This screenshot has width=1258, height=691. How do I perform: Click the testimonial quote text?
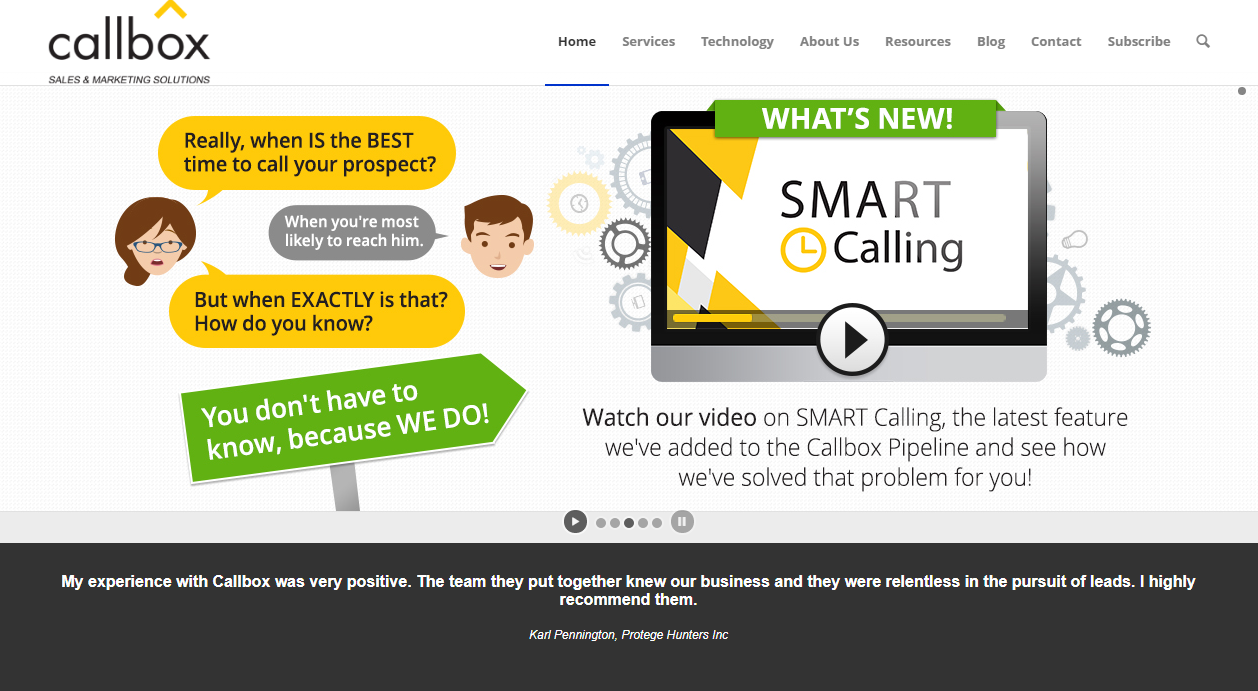tap(628, 590)
